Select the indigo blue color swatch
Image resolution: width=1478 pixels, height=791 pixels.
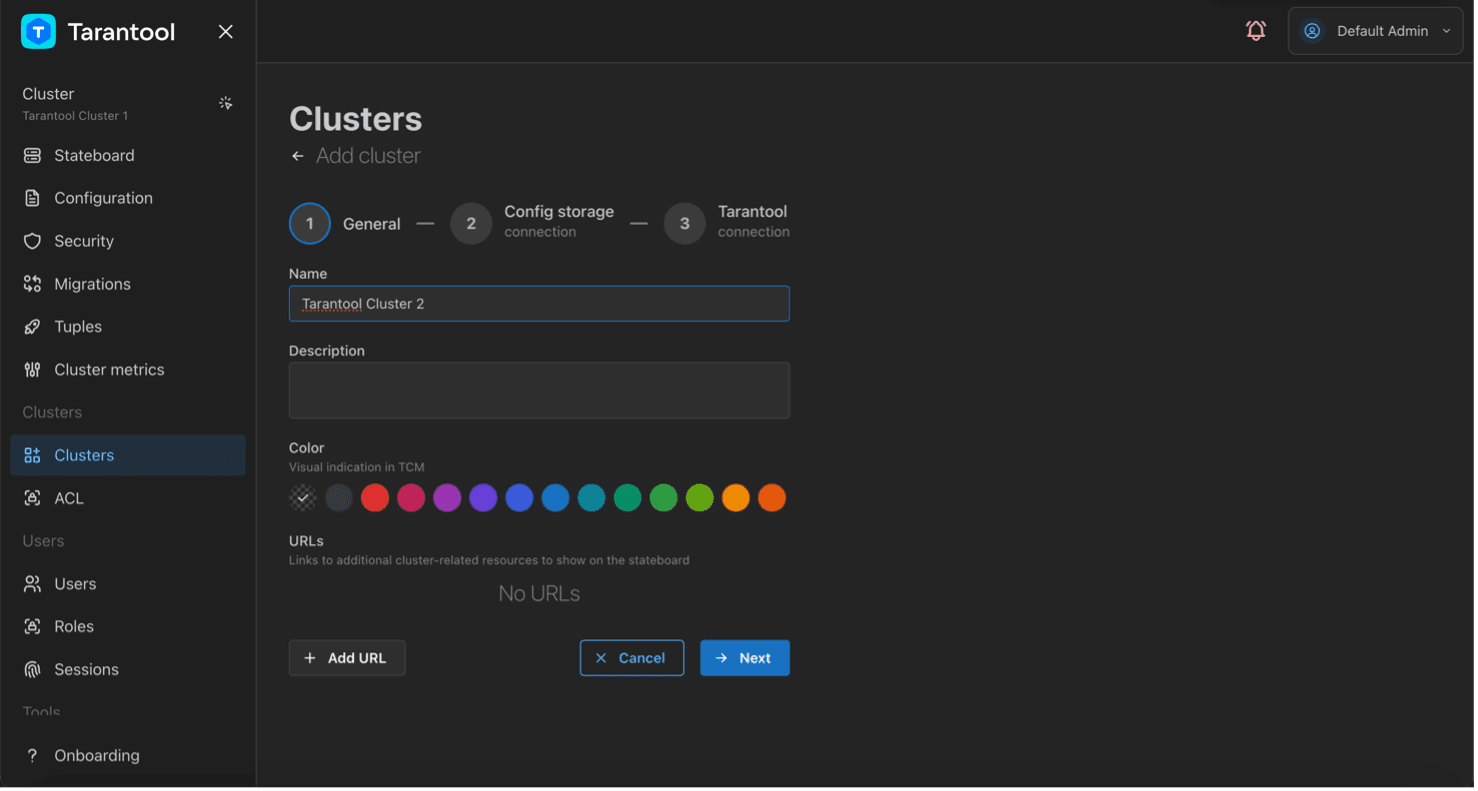tap(519, 498)
